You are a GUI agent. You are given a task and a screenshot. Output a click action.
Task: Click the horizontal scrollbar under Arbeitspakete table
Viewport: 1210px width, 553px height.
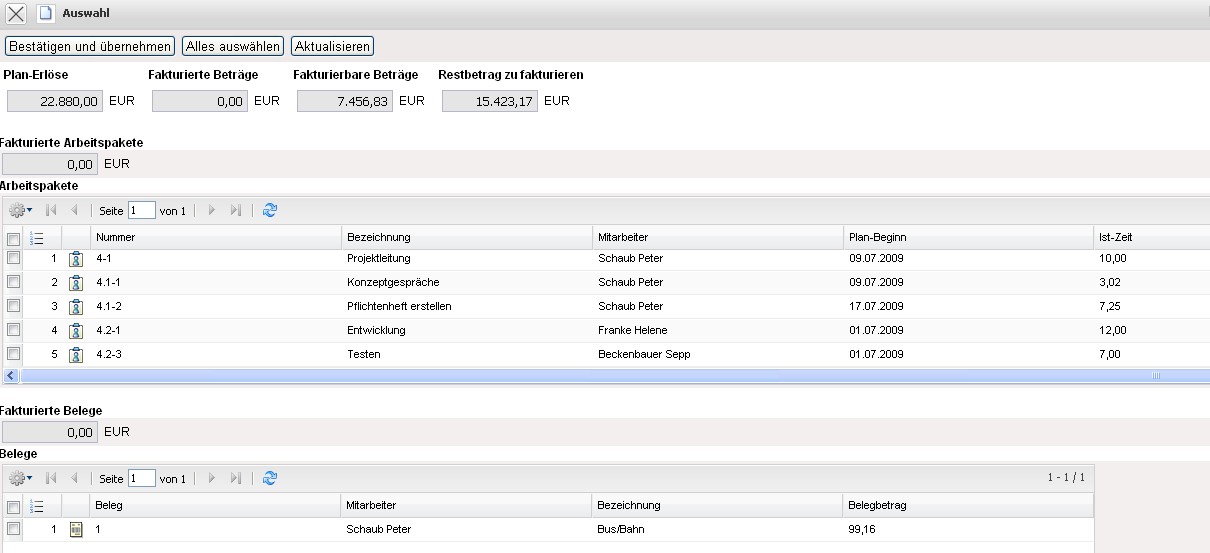coord(600,376)
